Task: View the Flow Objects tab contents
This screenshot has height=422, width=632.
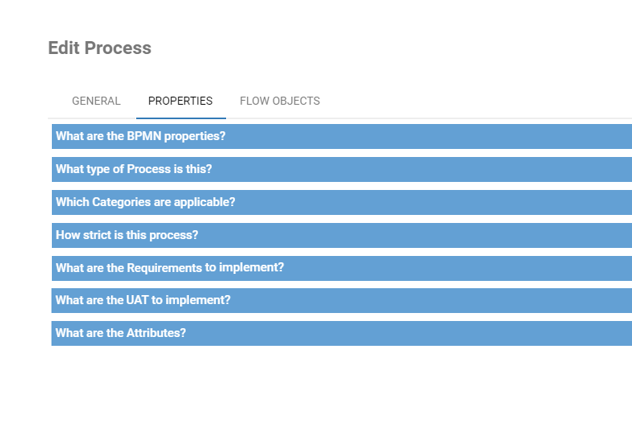Action: coord(280,101)
